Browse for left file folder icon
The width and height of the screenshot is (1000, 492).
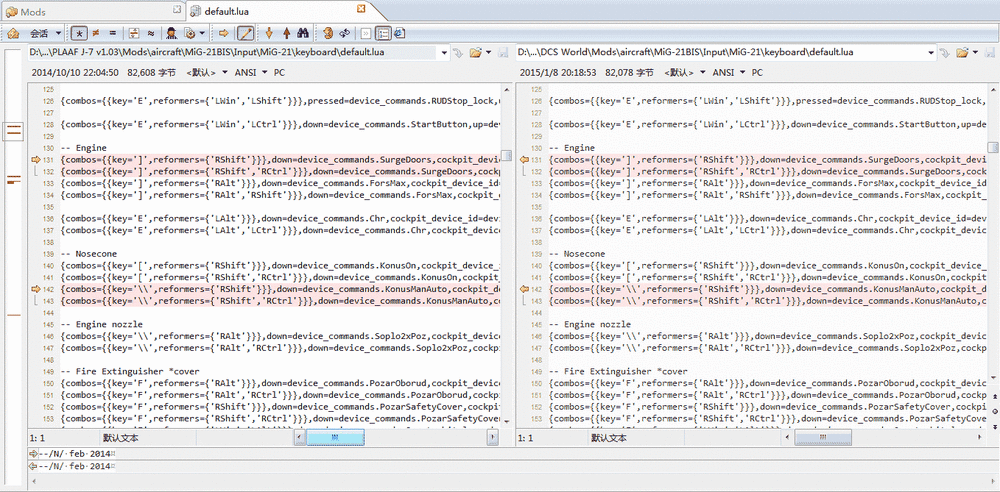476,52
